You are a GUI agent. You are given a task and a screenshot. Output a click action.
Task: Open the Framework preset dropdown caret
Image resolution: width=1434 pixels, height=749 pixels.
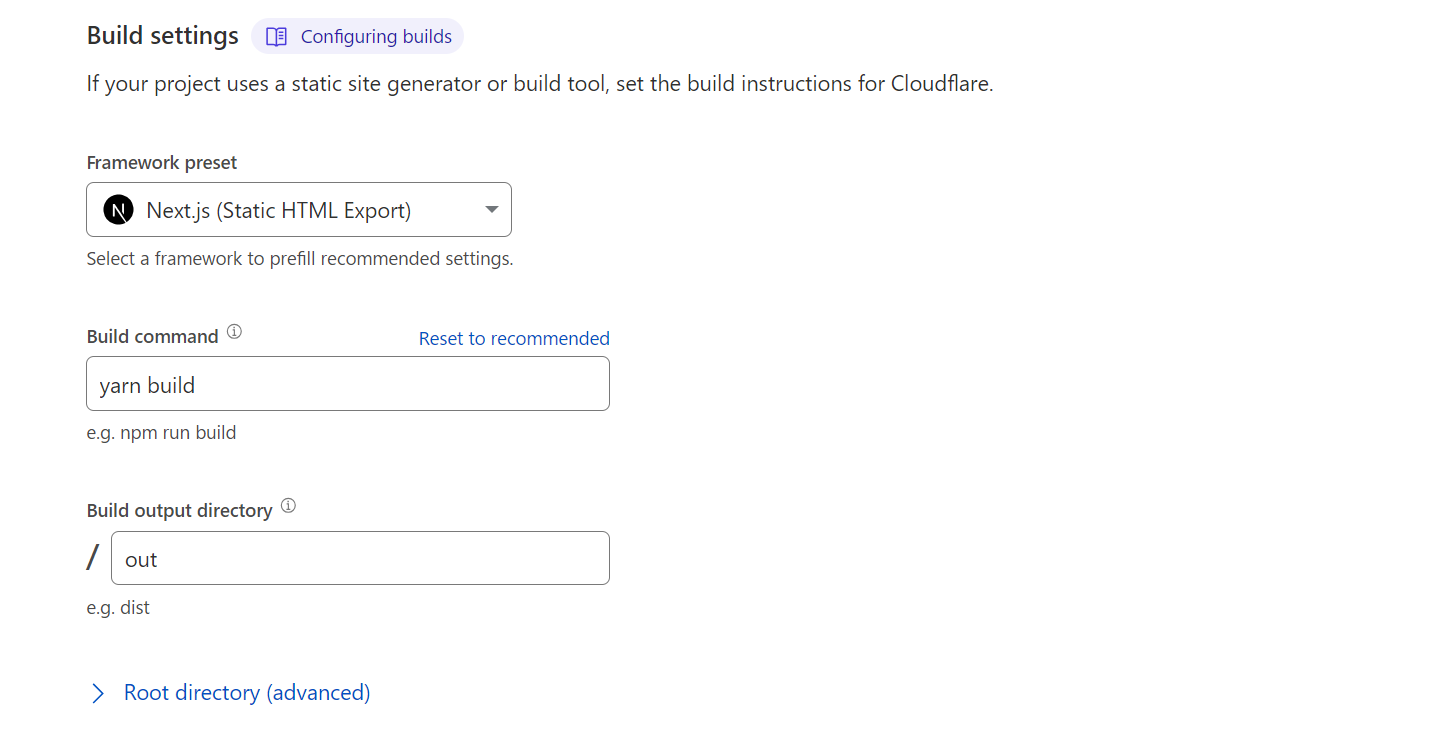(491, 210)
